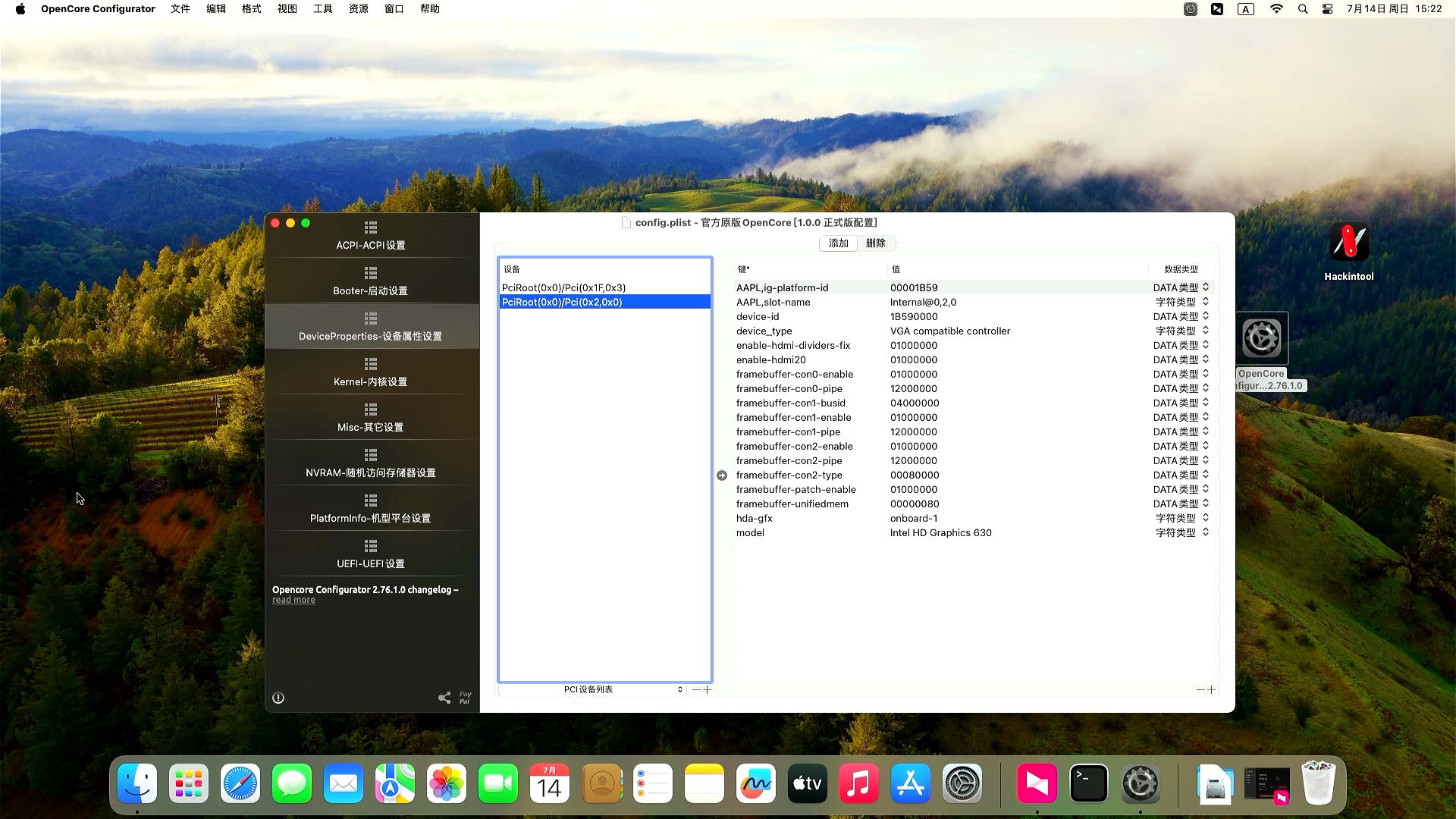Open the 帮助 menu
This screenshot has height=819, width=1456.
point(430,9)
